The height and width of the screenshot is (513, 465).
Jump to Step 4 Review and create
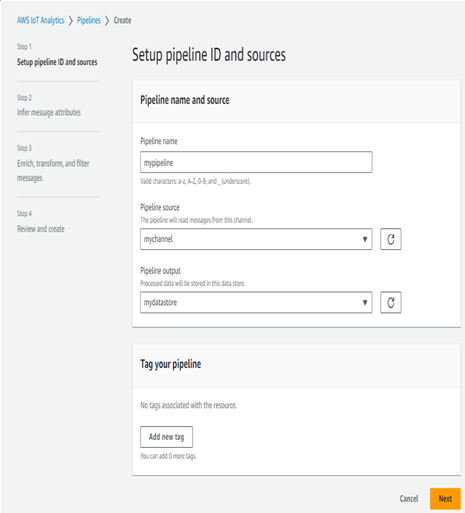pyautogui.click(x=41, y=229)
